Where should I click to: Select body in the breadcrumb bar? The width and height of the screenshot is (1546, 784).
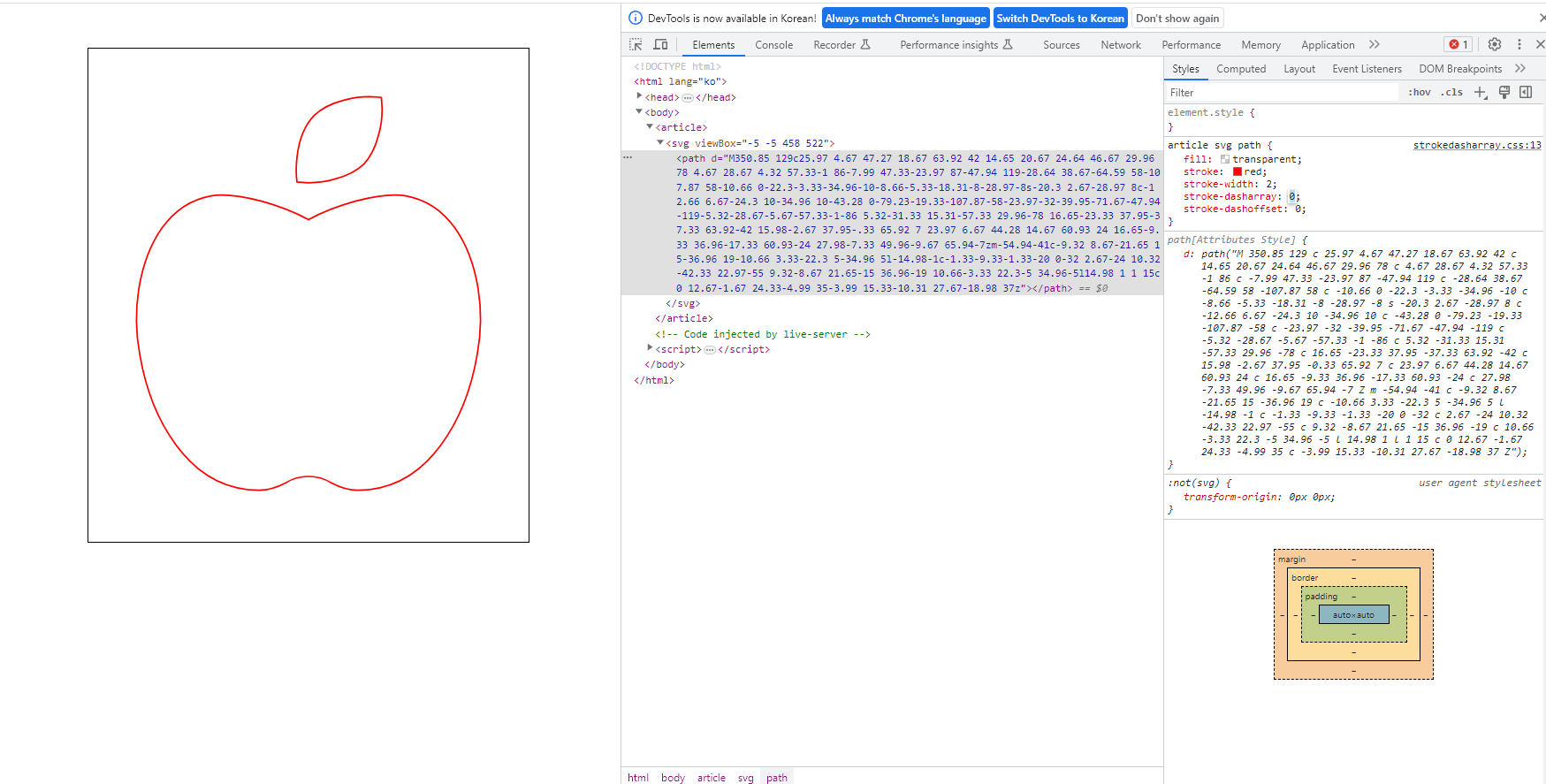[673, 778]
